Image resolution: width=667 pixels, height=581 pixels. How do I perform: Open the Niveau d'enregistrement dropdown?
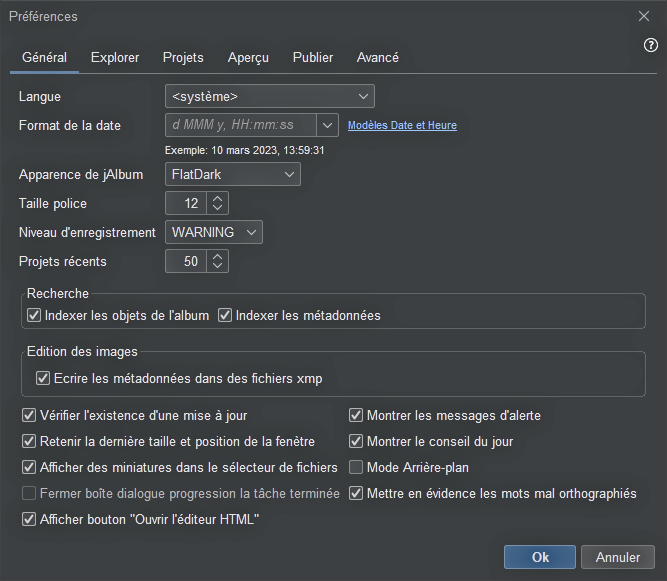coord(214,232)
